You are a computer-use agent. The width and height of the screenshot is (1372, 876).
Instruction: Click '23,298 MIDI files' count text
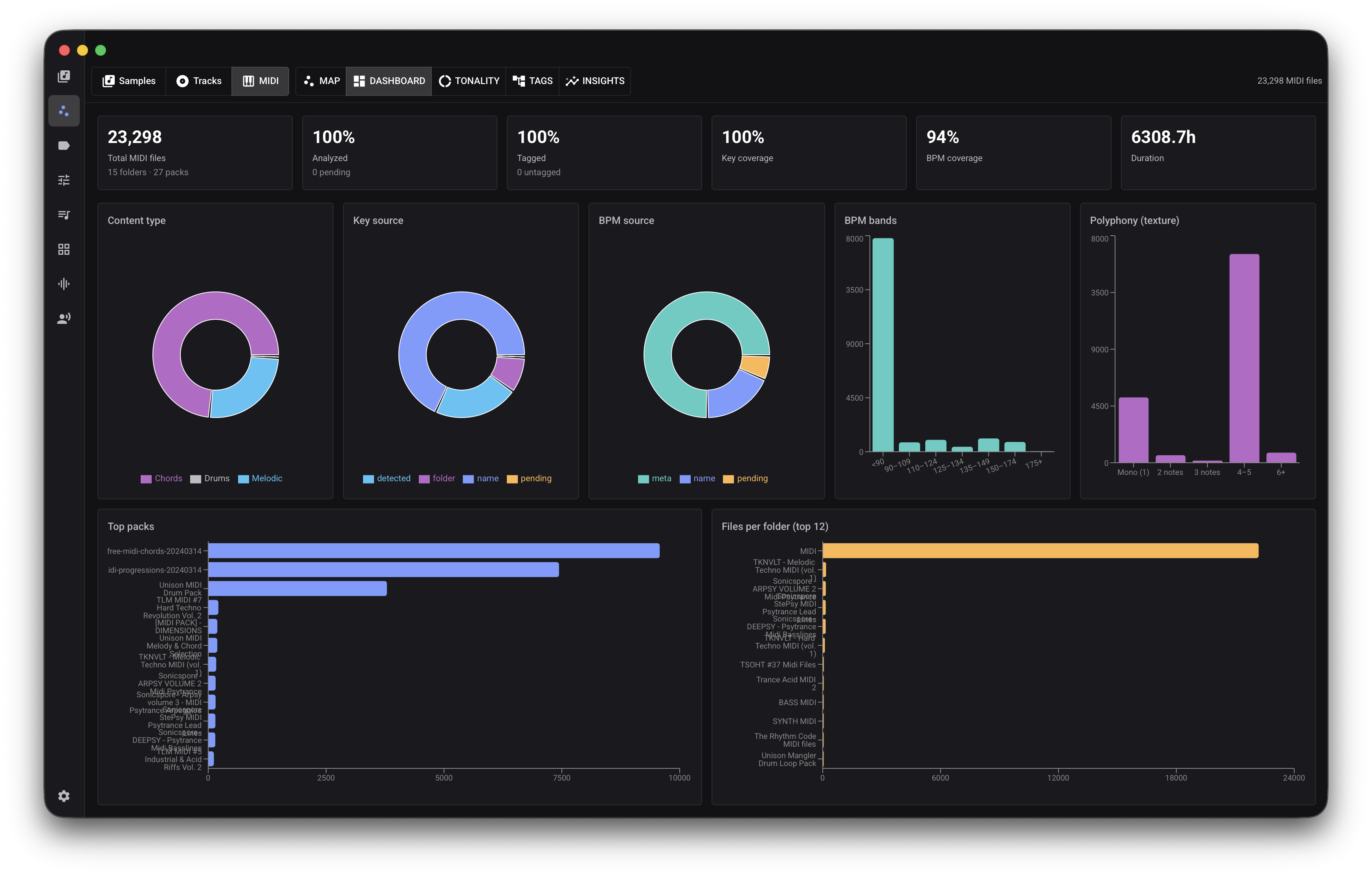click(x=1289, y=81)
